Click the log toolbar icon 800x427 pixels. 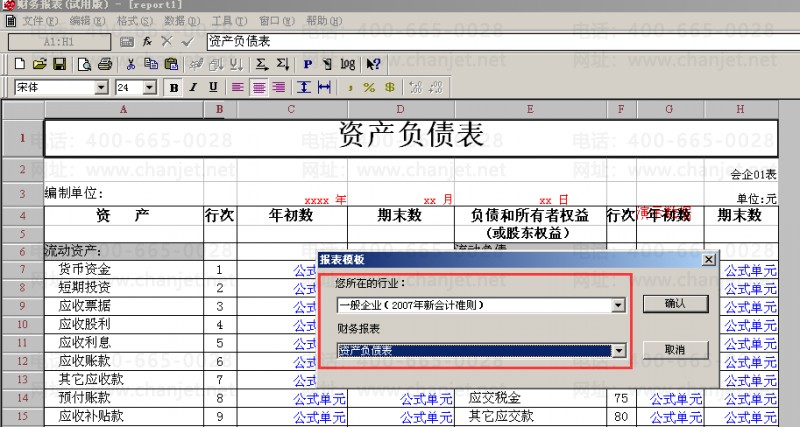pos(348,64)
